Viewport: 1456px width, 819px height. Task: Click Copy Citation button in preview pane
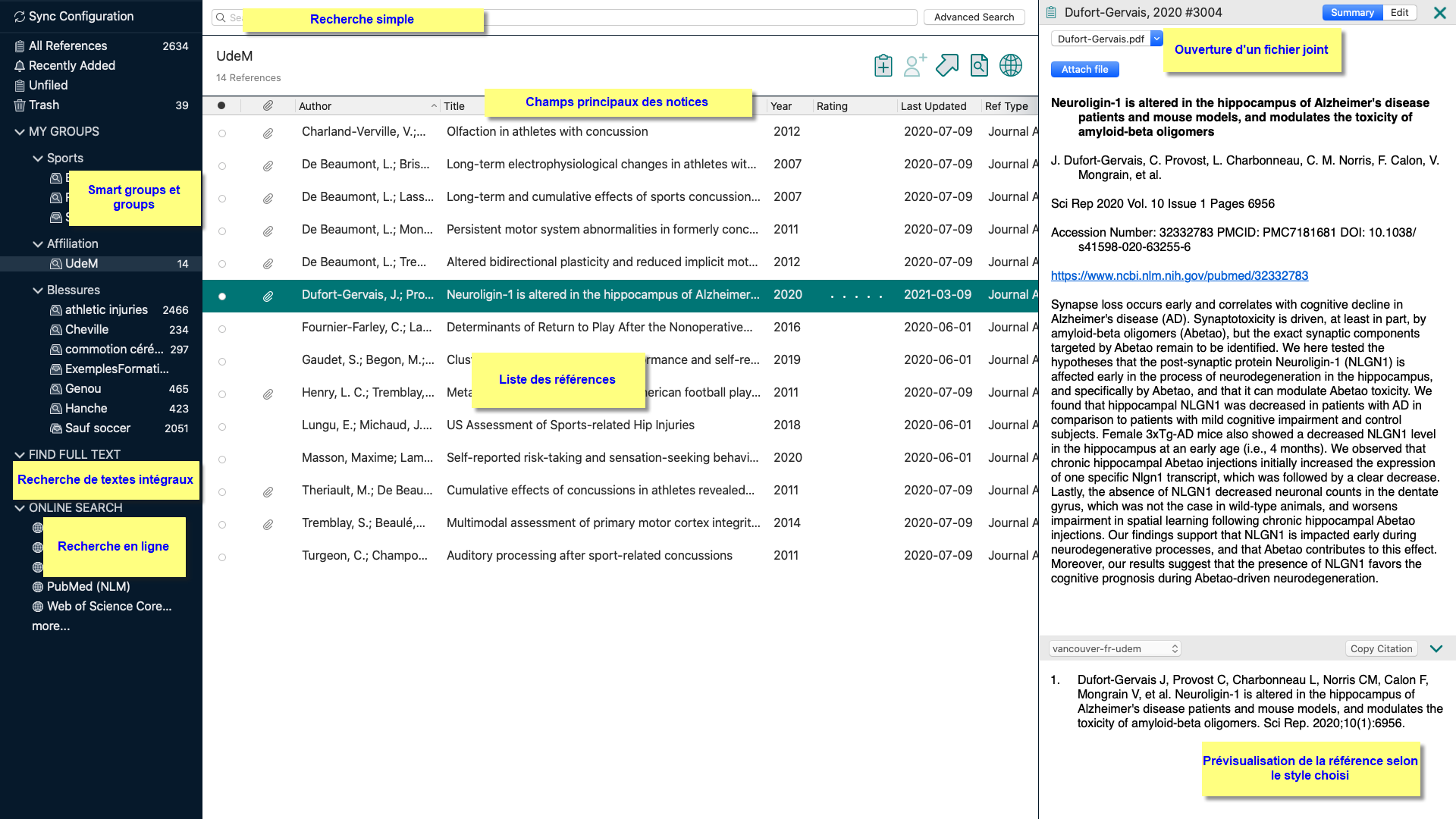1382,648
